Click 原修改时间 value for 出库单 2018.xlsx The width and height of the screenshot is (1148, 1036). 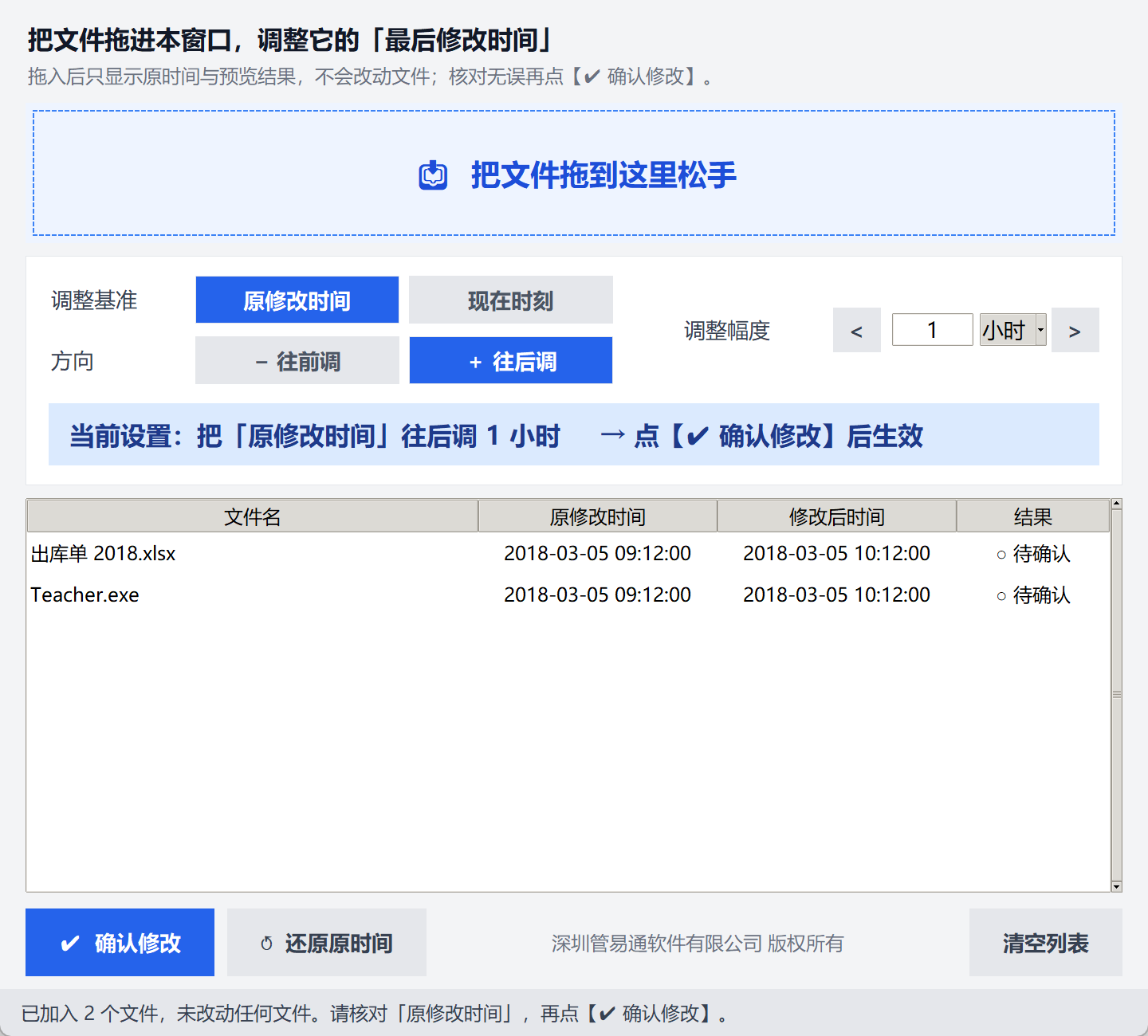tap(598, 553)
